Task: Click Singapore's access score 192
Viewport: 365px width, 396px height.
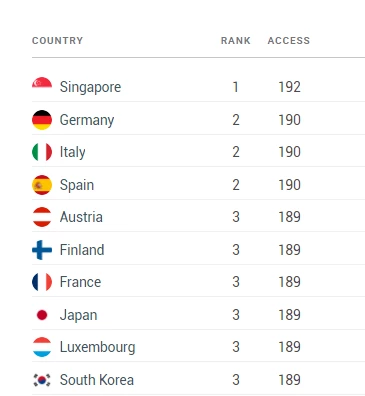Action: click(290, 87)
